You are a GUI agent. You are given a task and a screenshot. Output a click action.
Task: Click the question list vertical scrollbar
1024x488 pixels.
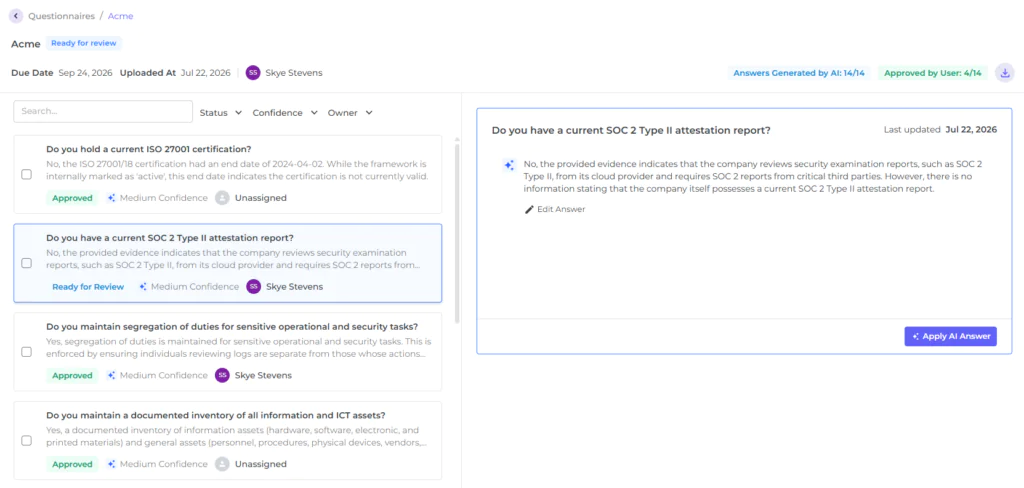[x=457, y=232]
